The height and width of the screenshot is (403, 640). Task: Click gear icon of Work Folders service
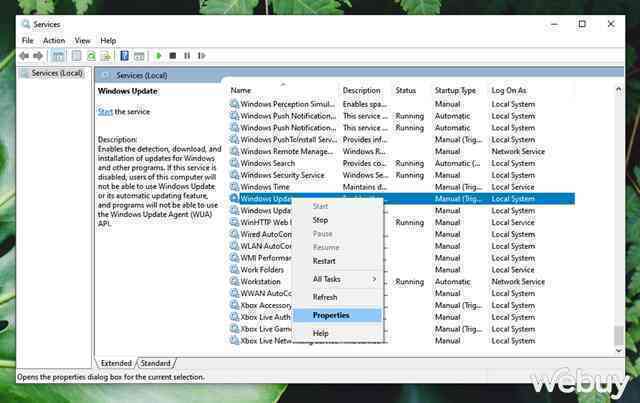coord(234,269)
